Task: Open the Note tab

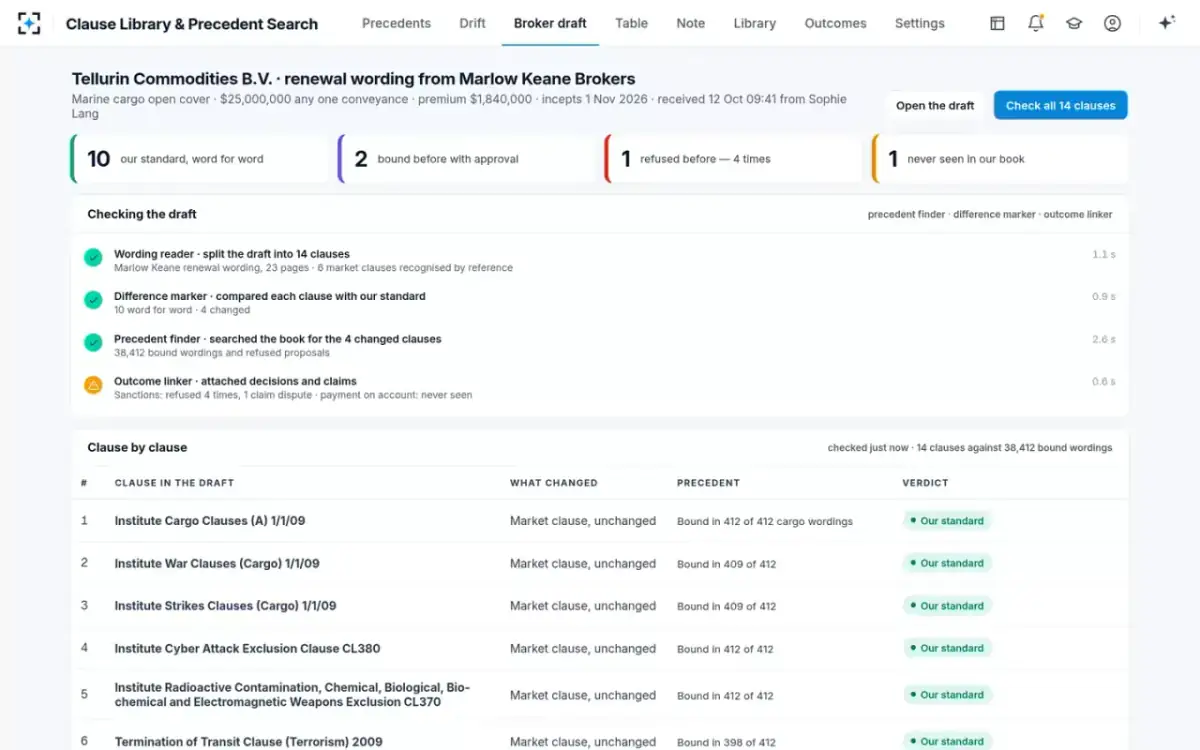Action: [x=690, y=23]
